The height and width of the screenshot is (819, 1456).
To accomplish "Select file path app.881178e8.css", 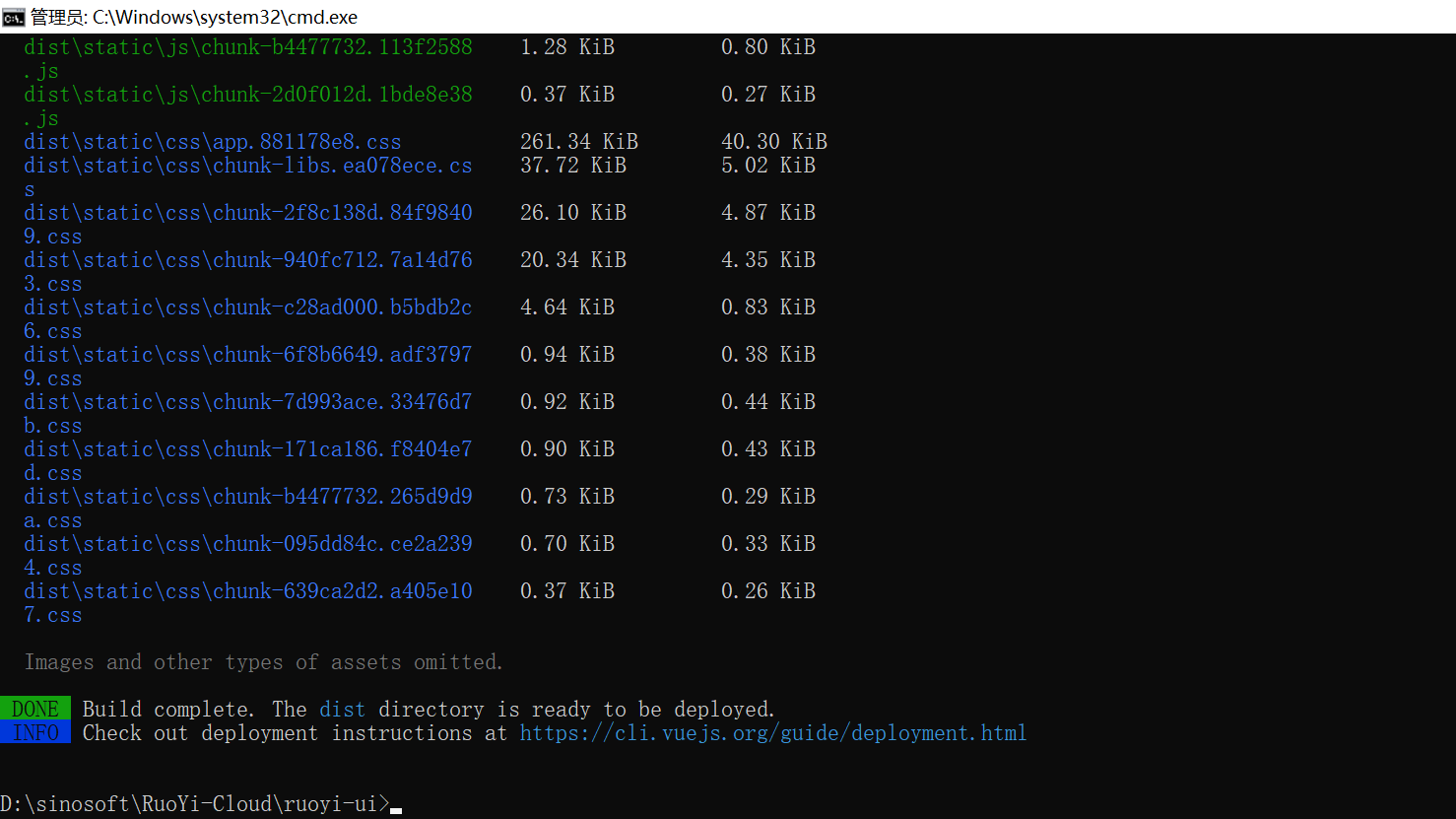I will 213,142.
